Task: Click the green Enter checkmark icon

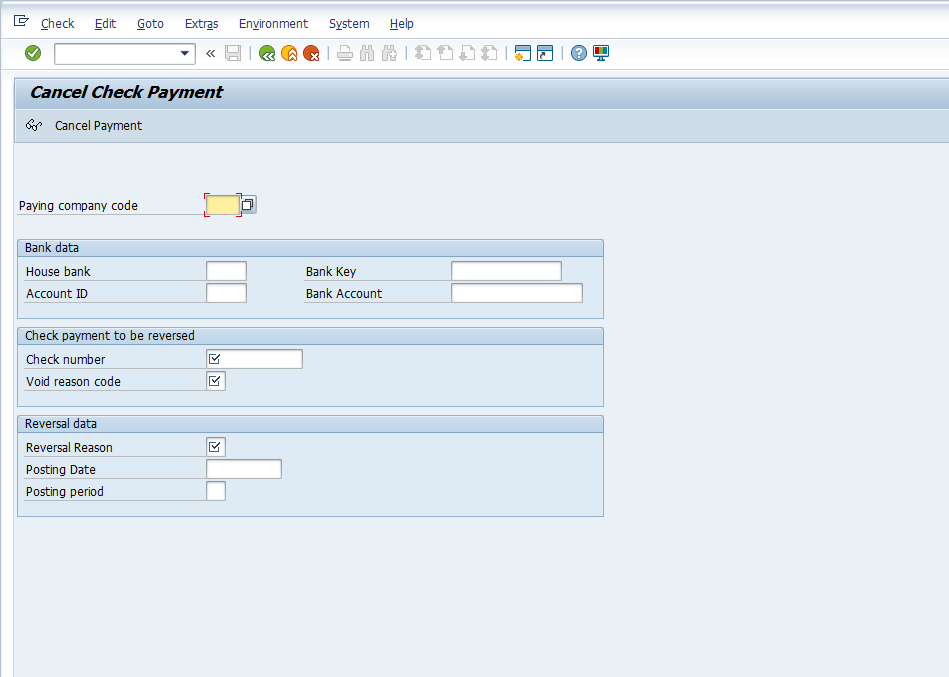Action: click(33, 53)
